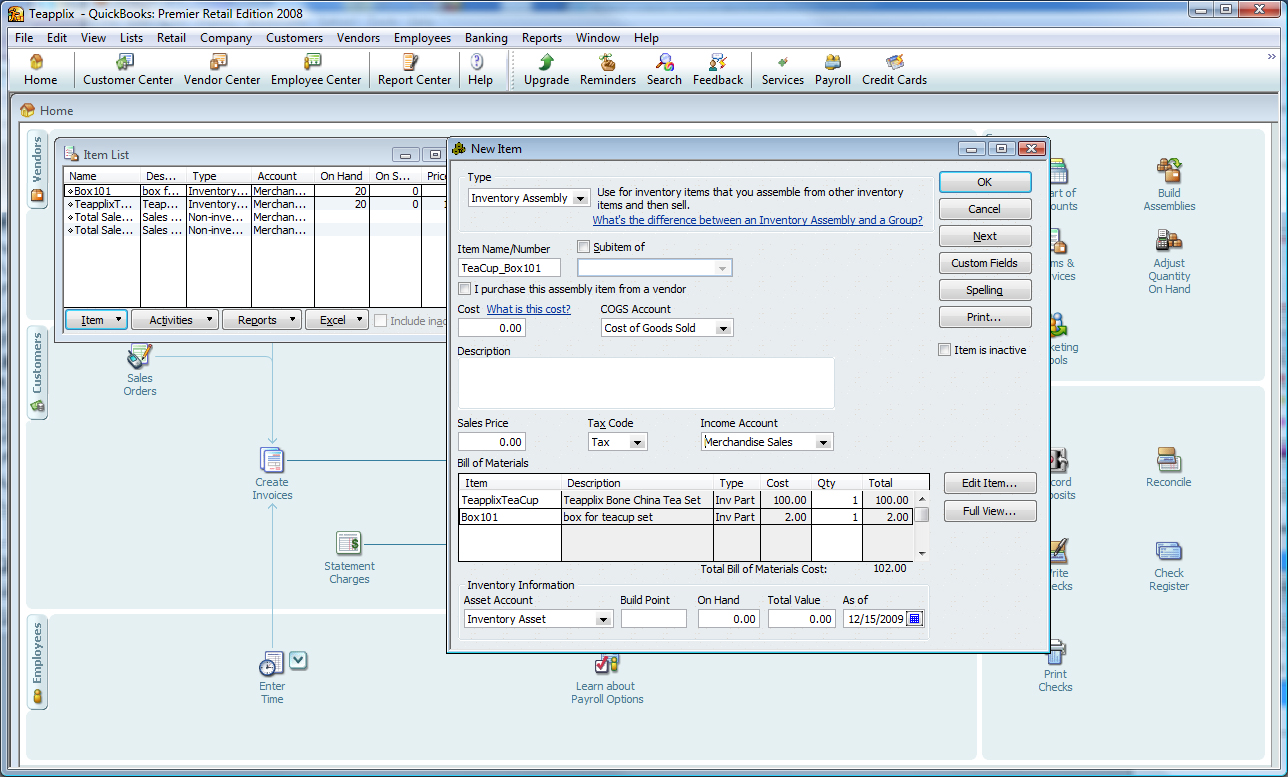Open the Company menu
Image resolution: width=1288 pixels, height=777 pixels.
[226, 38]
